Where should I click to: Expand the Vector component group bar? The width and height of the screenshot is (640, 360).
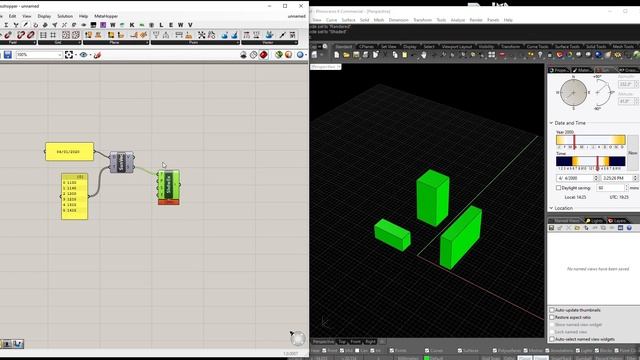click(269, 42)
